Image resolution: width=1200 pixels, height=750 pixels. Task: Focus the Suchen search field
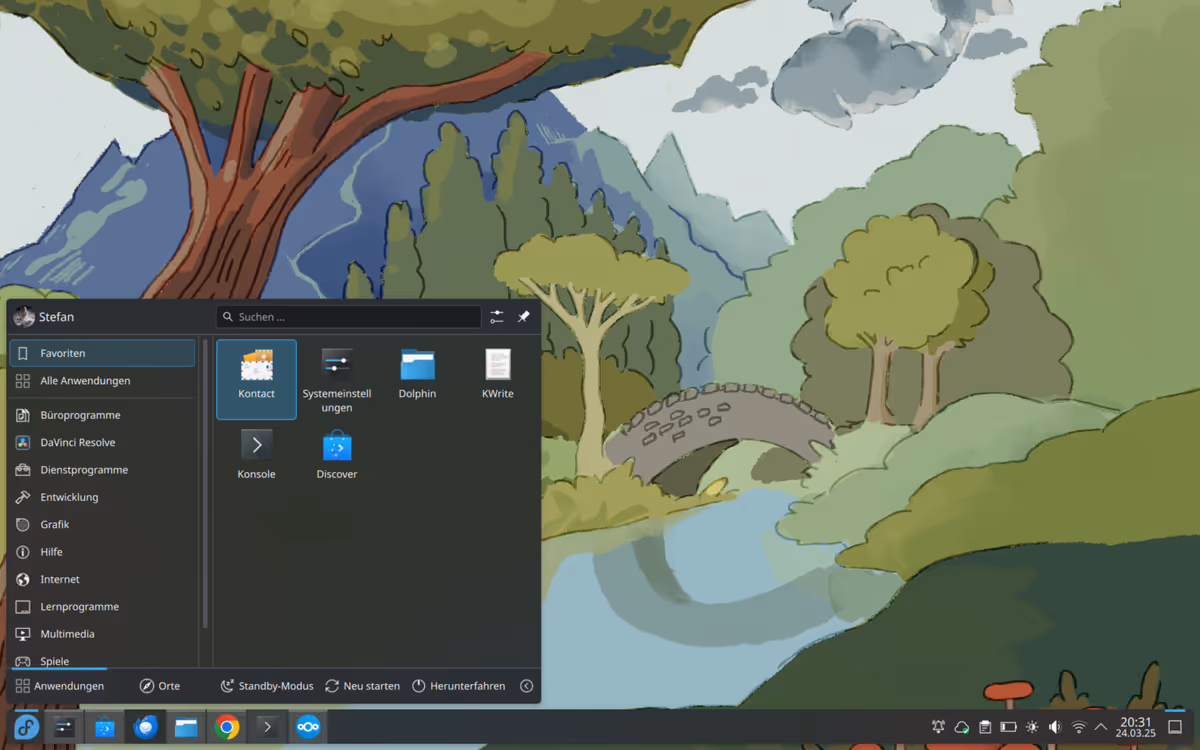(x=350, y=317)
